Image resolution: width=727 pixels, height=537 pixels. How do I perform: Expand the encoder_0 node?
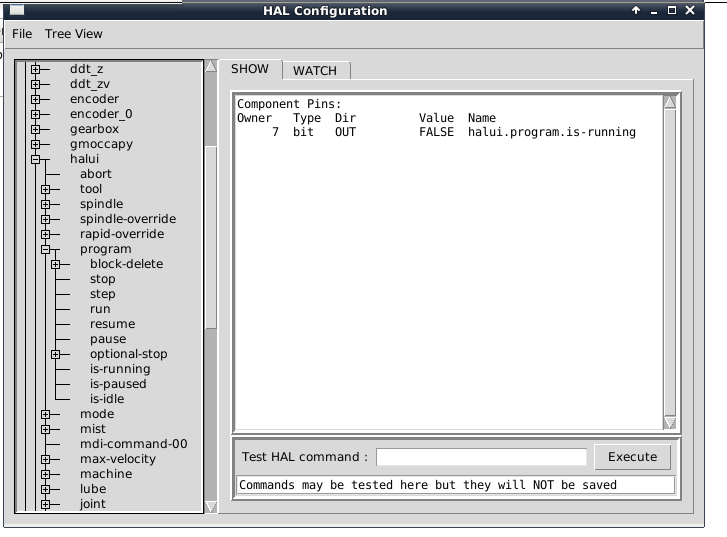pyautogui.click(x=35, y=114)
